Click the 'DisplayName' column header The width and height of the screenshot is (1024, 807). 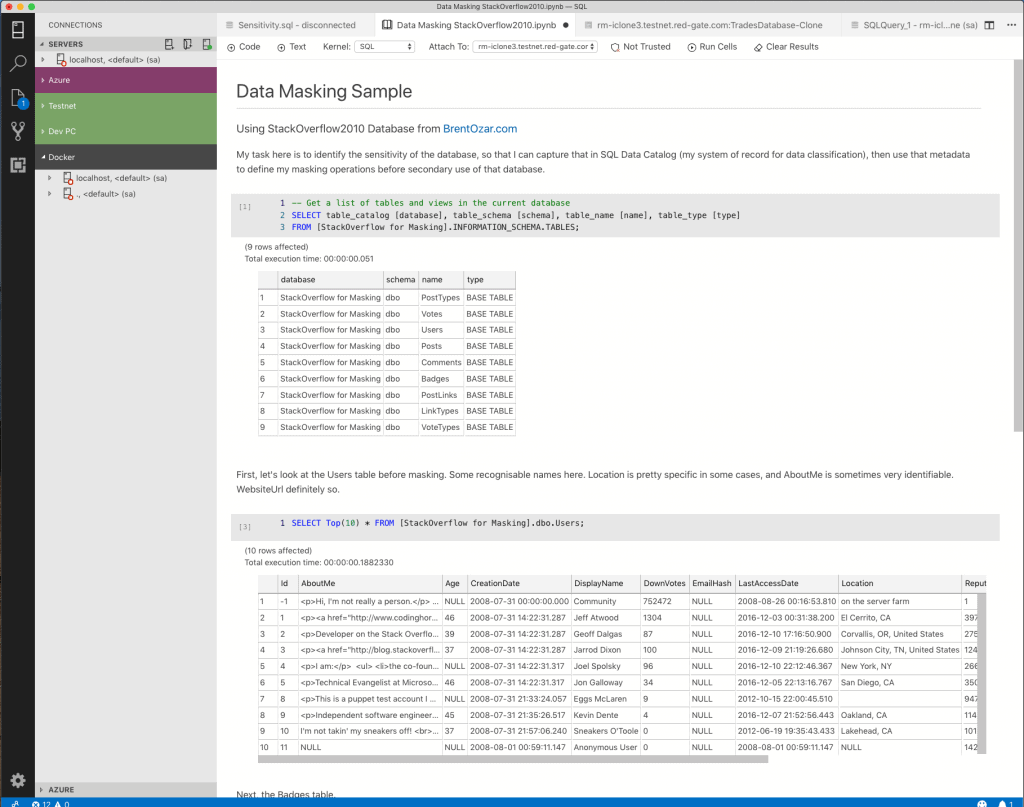click(605, 583)
